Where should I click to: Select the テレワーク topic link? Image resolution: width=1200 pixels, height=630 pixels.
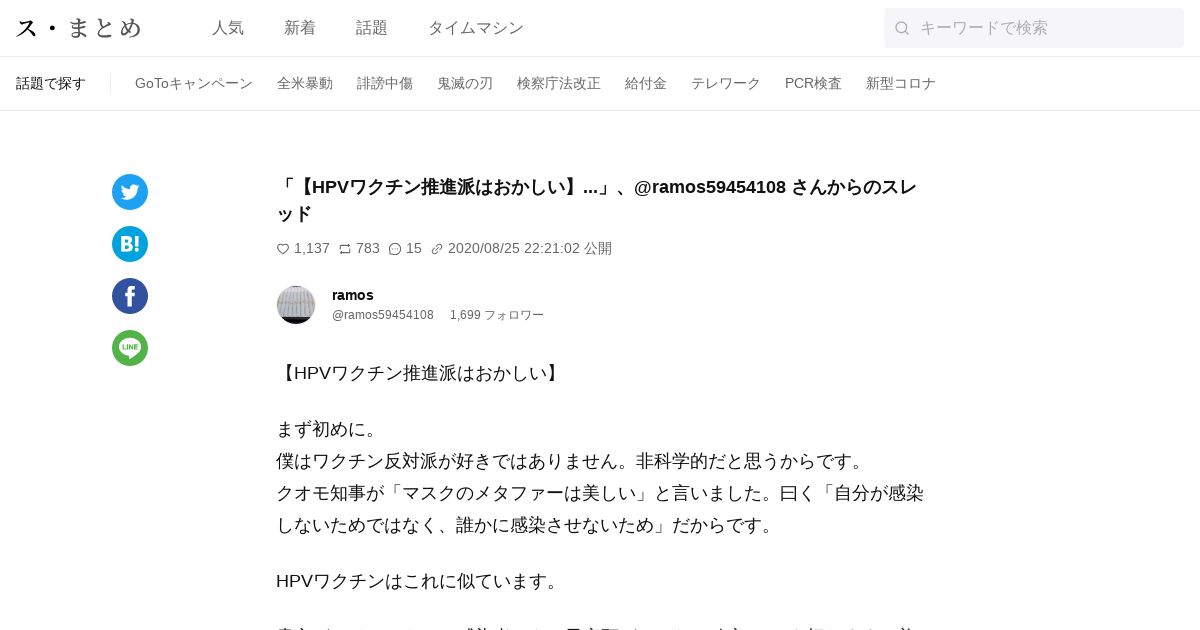[726, 83]
